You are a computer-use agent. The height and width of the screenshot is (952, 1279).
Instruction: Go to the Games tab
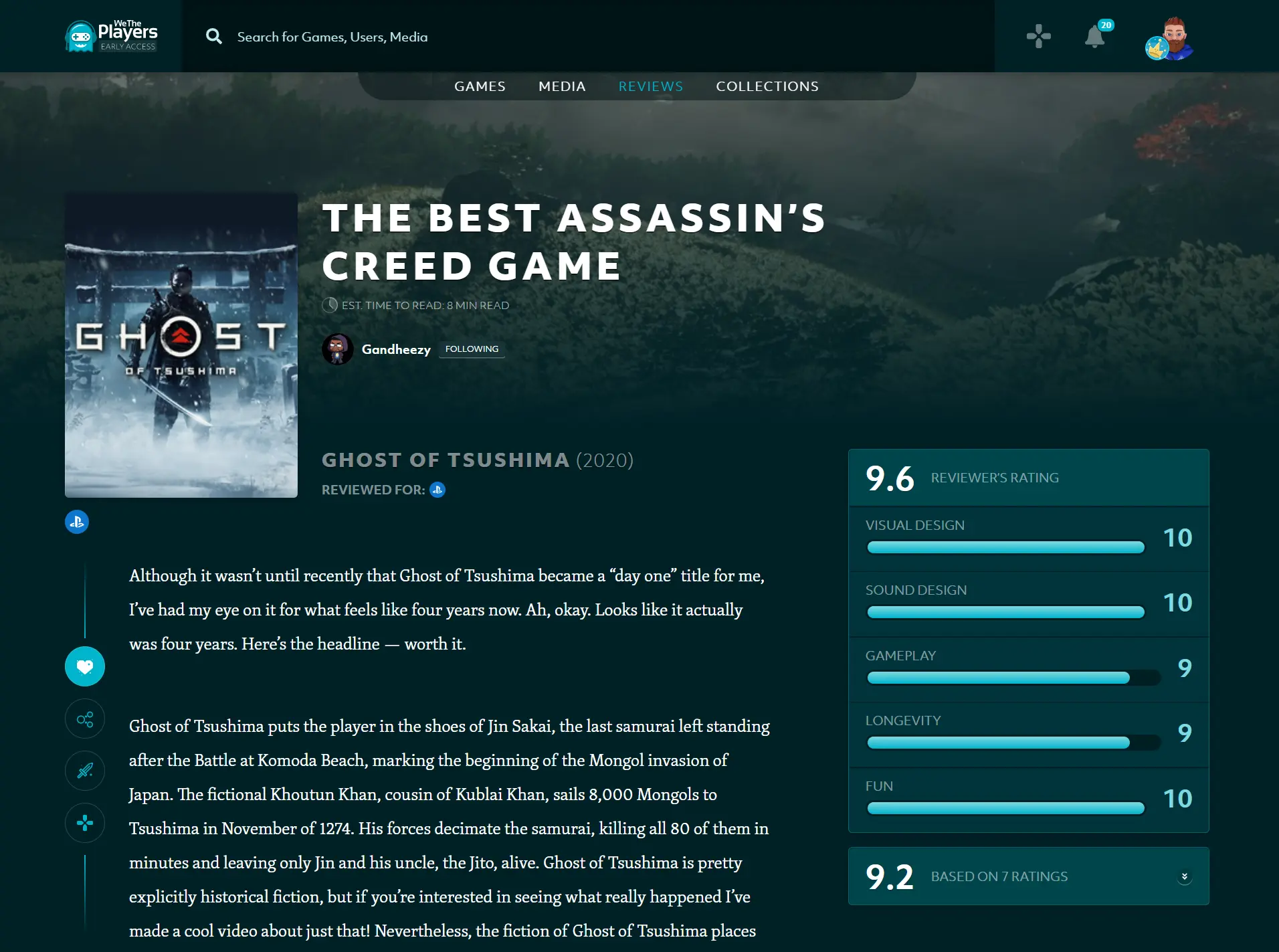pos(480,86)
